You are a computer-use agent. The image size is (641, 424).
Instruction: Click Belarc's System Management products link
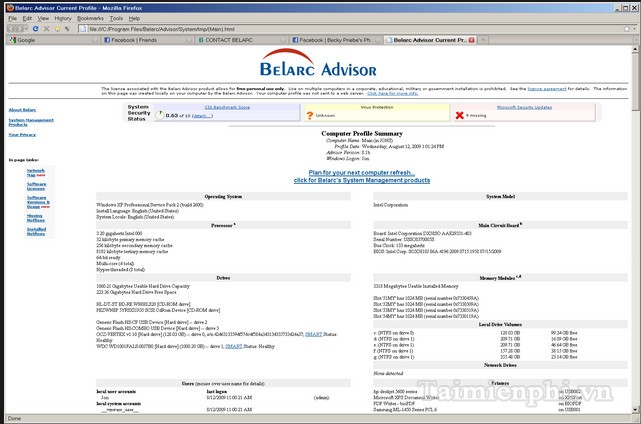362,180
